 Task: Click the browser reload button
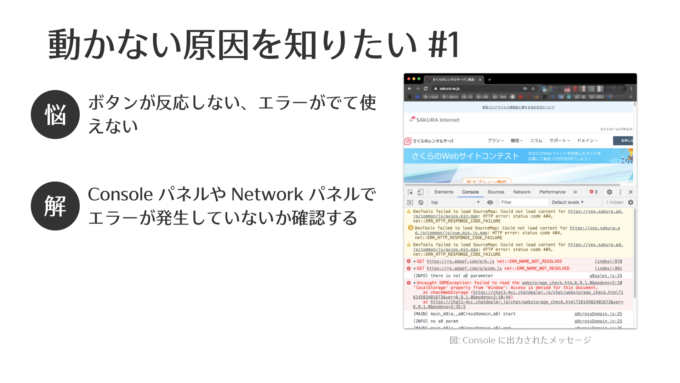(x=426, y=88)
